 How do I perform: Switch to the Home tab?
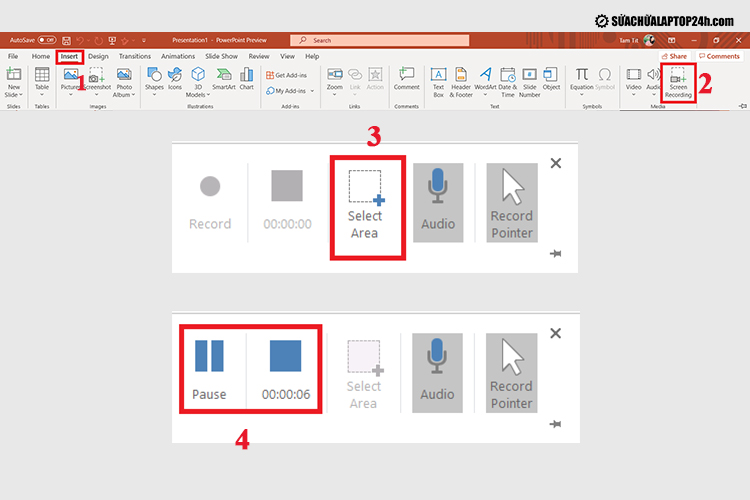point(41,56)
